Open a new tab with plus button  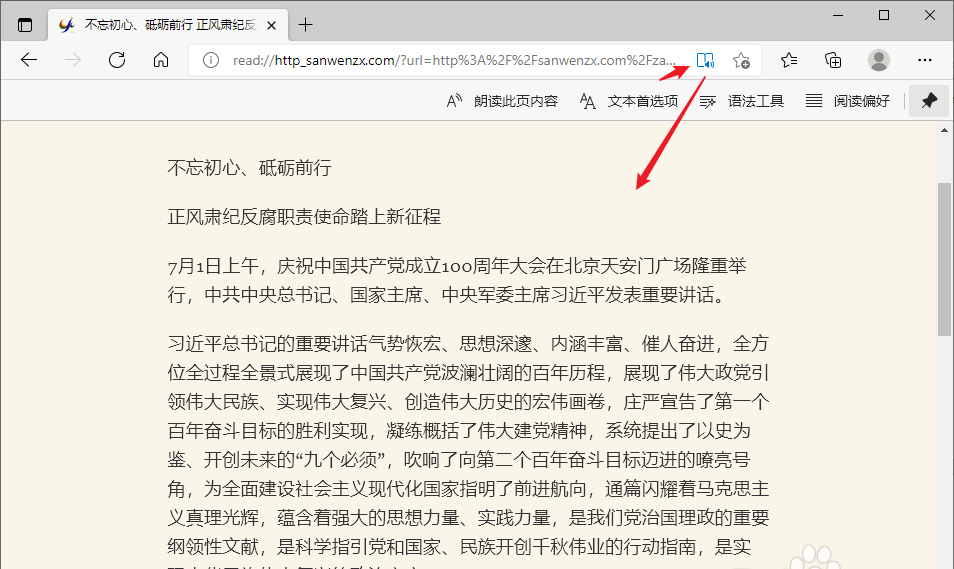[x=305, y=25]
